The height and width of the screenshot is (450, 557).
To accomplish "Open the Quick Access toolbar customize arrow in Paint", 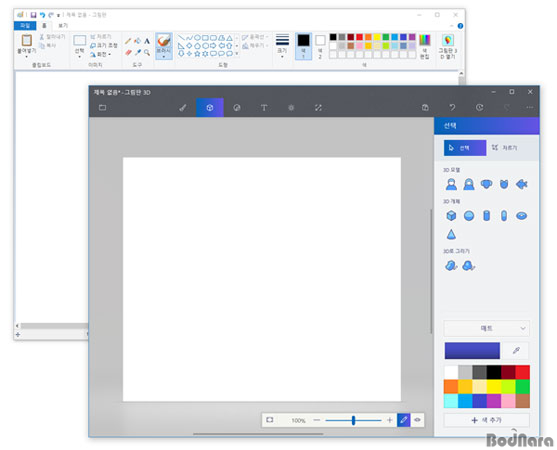I will click(58, 15).
